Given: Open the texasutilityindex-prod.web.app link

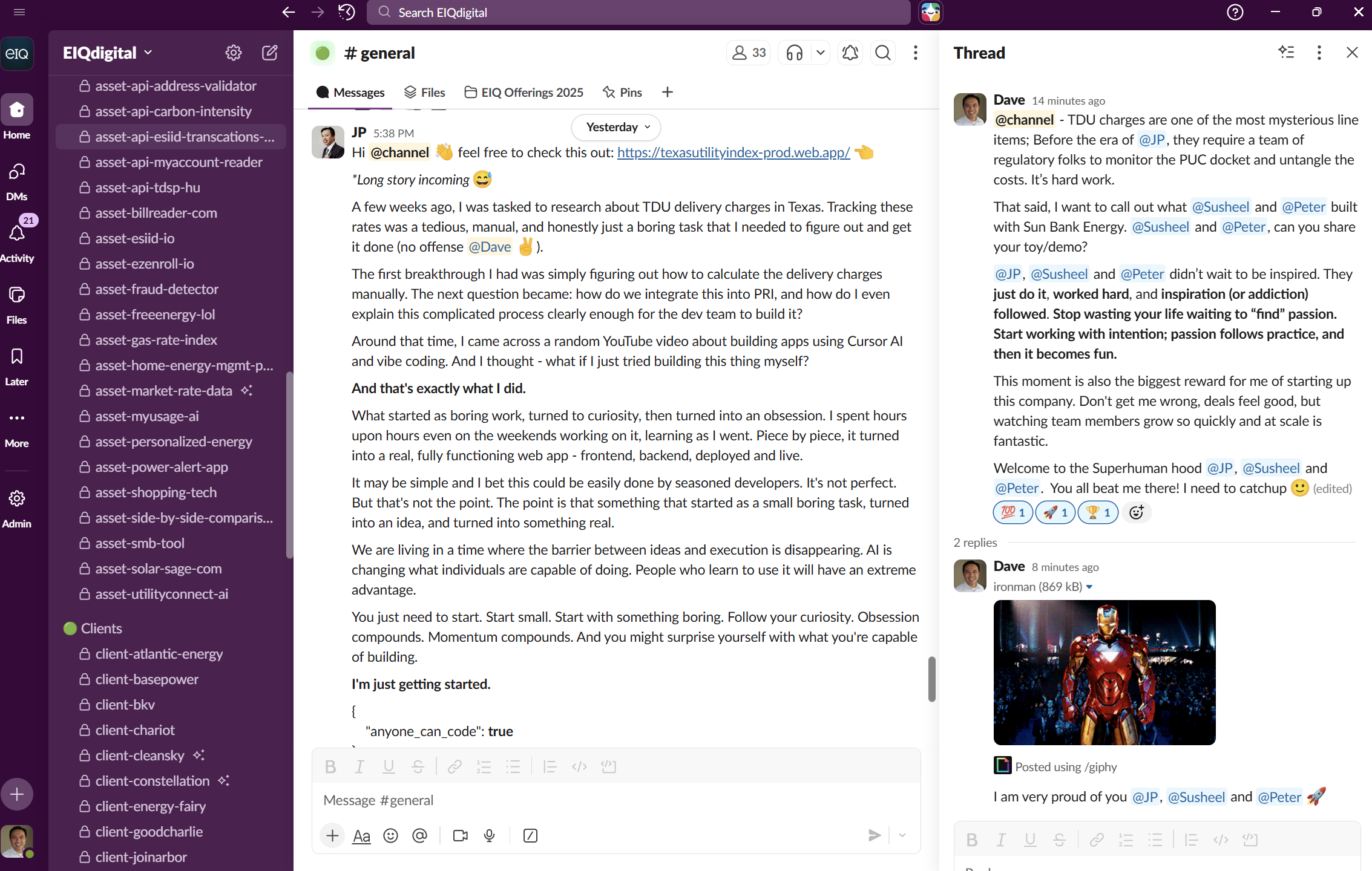Looking at the screenshot, I should (733, 152).
